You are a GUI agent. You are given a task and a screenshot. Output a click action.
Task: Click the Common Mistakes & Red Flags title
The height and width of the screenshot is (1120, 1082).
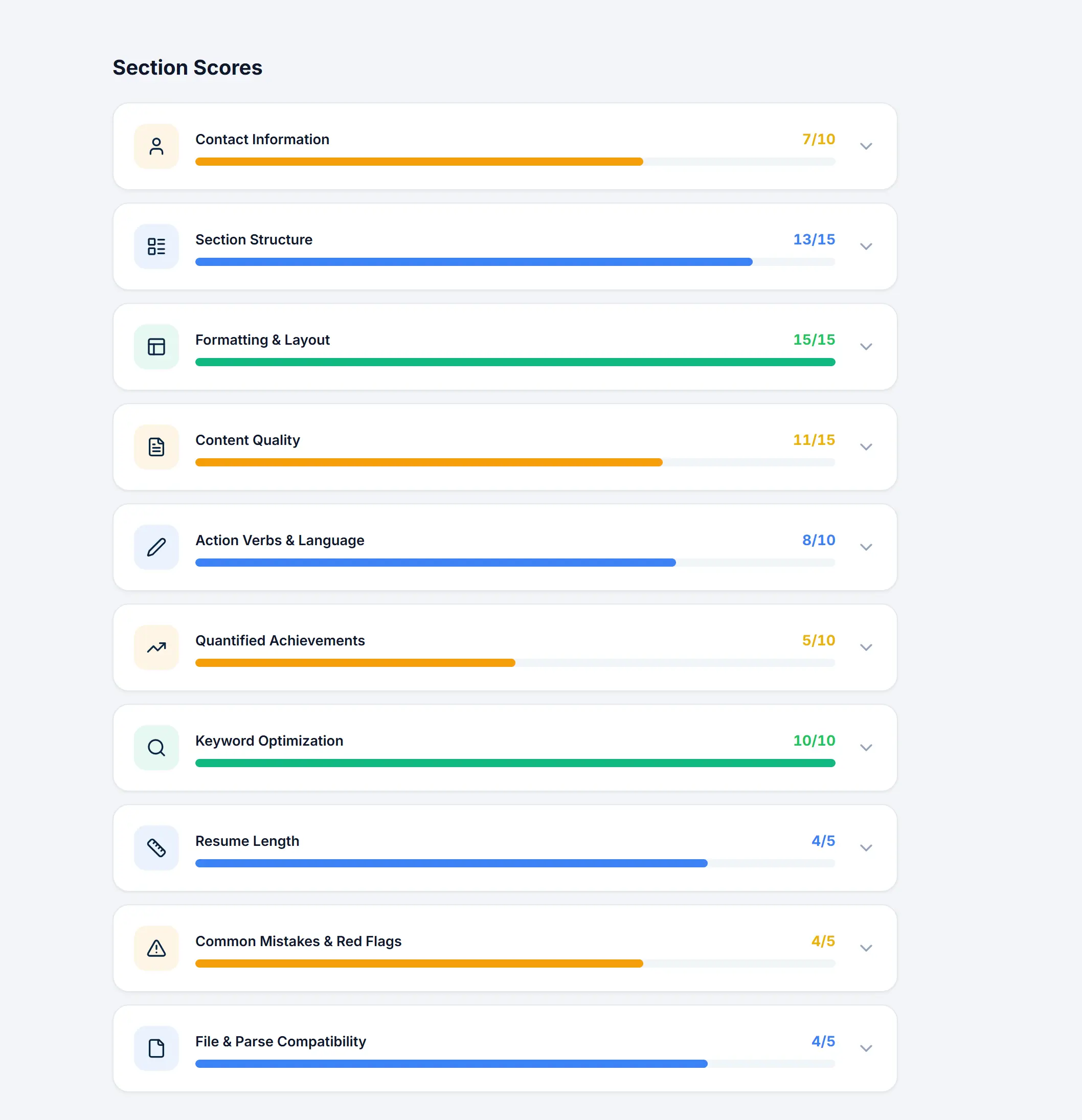click(x=298, y=941)
